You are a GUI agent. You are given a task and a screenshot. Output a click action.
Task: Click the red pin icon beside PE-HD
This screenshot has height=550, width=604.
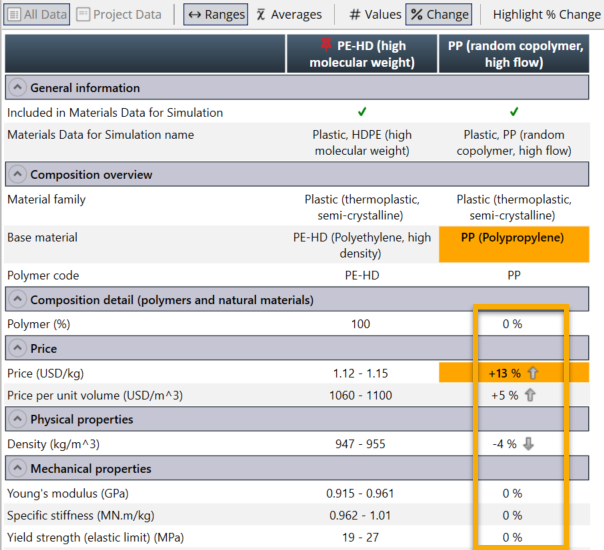(x=328, y=46)
